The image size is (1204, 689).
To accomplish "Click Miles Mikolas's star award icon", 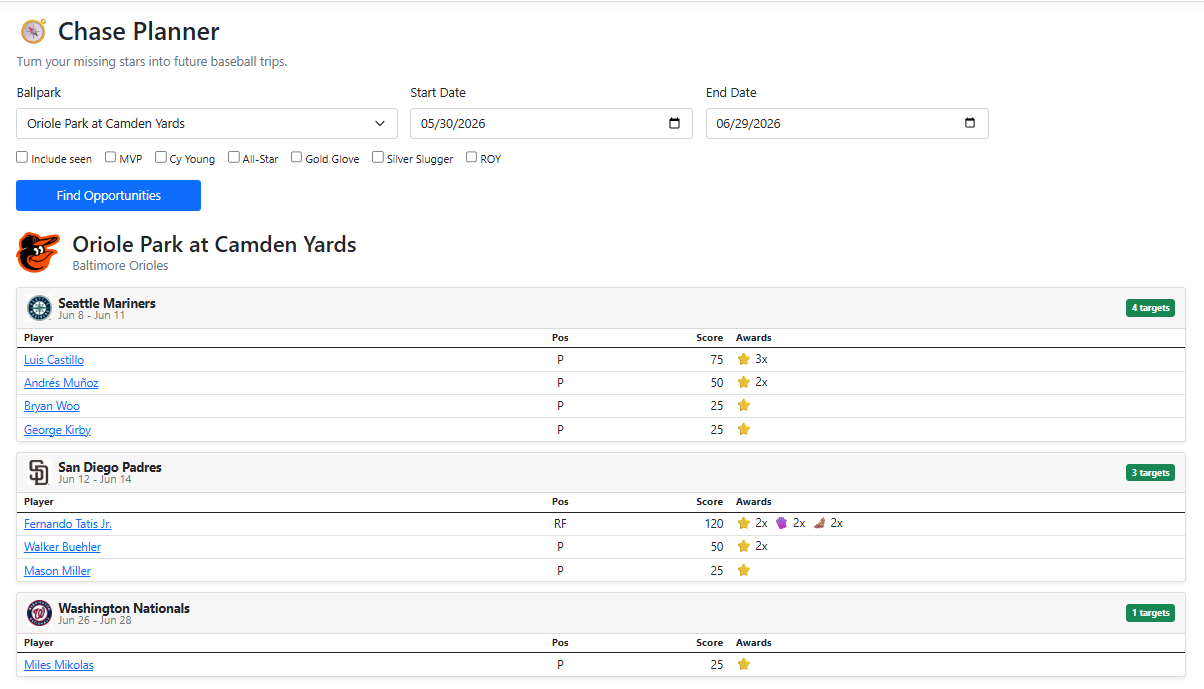I will pos(743,664).
